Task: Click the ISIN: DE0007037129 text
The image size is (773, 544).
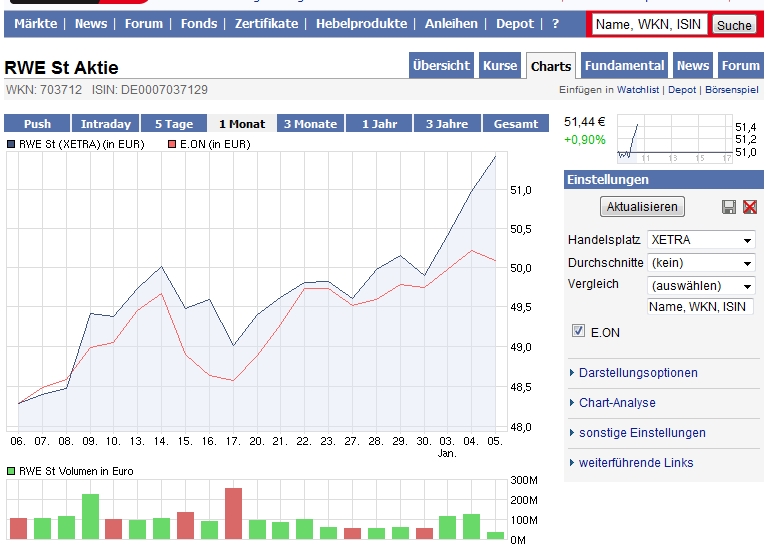Action: [x=149, y=90]
